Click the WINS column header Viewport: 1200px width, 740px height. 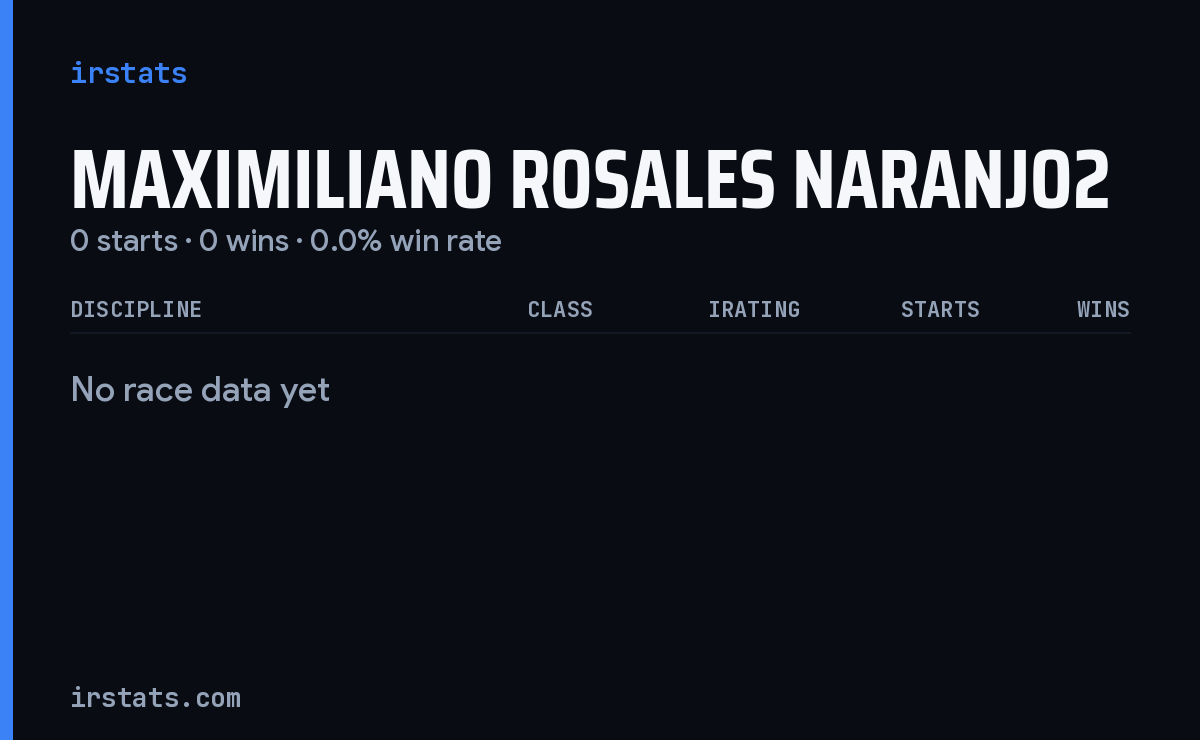coord(1103,309)
